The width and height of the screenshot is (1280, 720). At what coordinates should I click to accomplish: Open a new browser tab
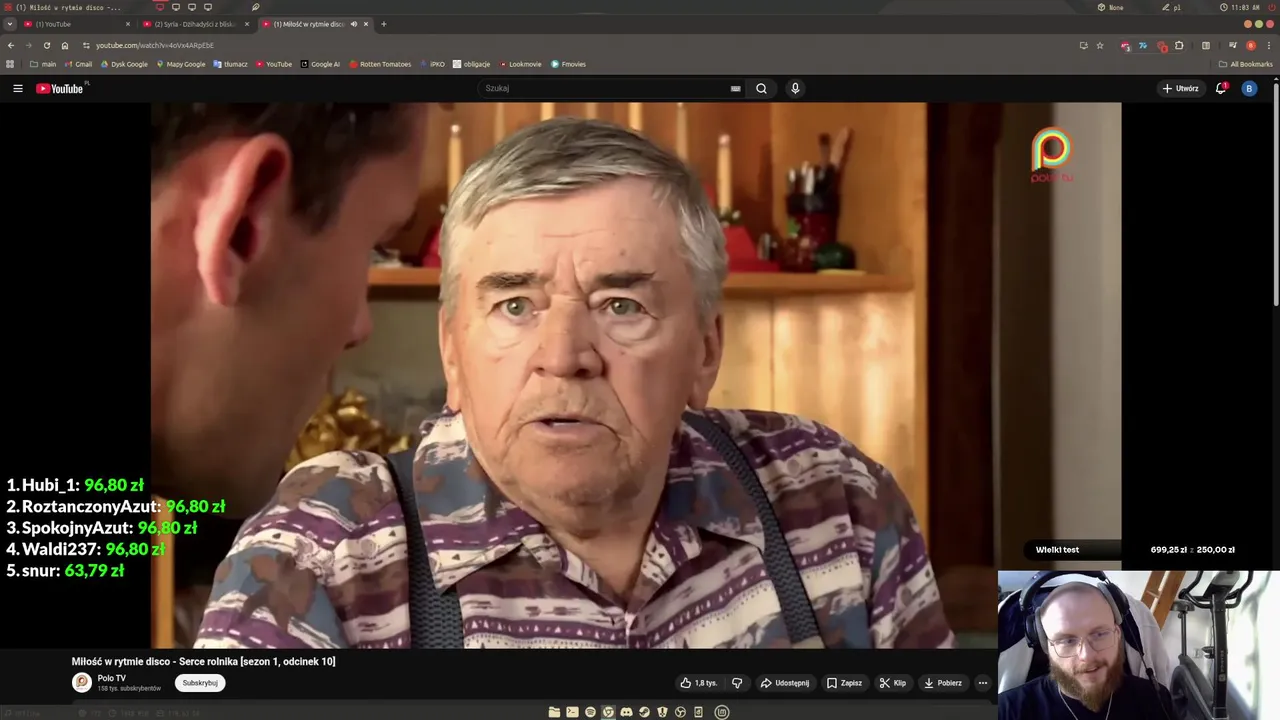coord(383,24)
